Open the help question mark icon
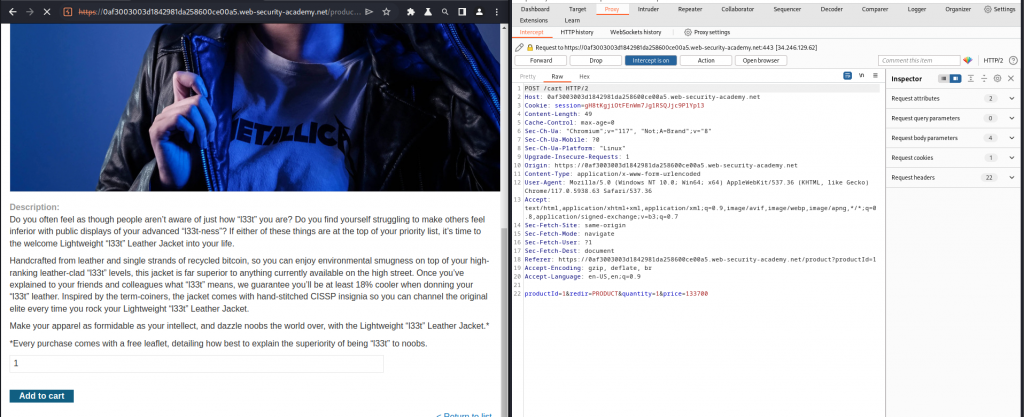Image resolution: width=1024 pixels, height=417 pixels. 1013,60
